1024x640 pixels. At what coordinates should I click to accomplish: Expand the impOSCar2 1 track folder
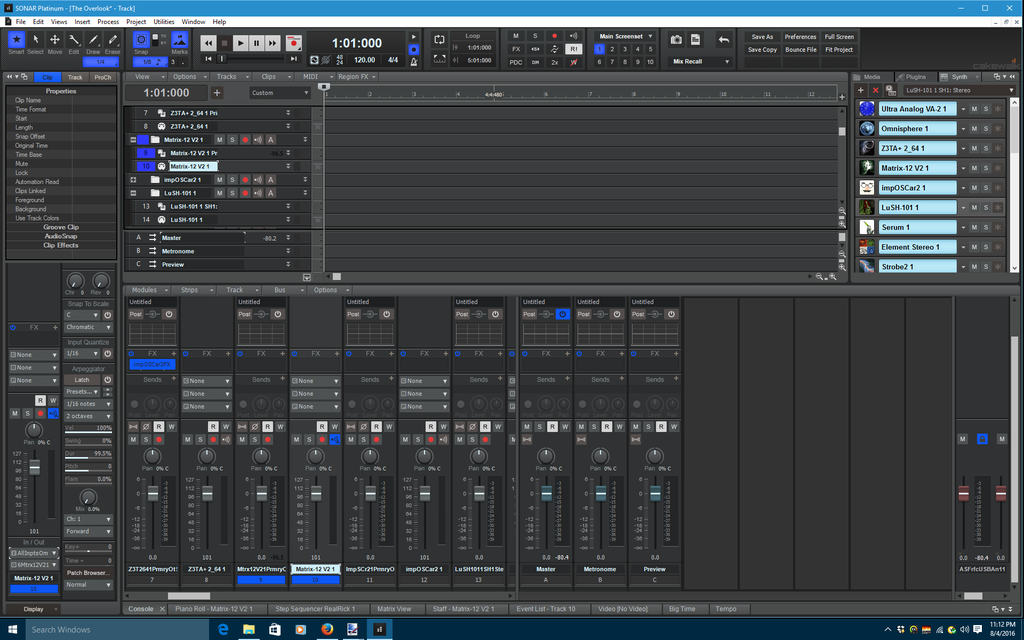tap(133, 180)
